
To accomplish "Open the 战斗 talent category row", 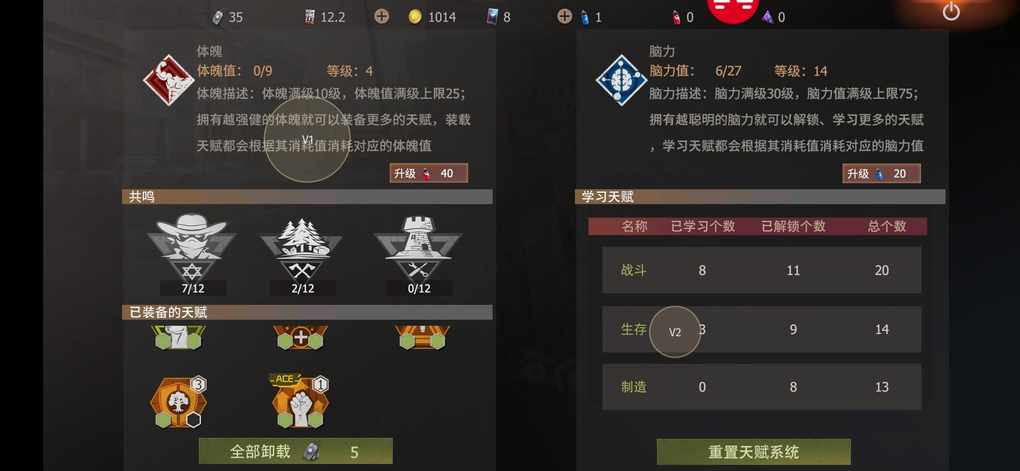I will pyautogui.click(x=761, y=270).
